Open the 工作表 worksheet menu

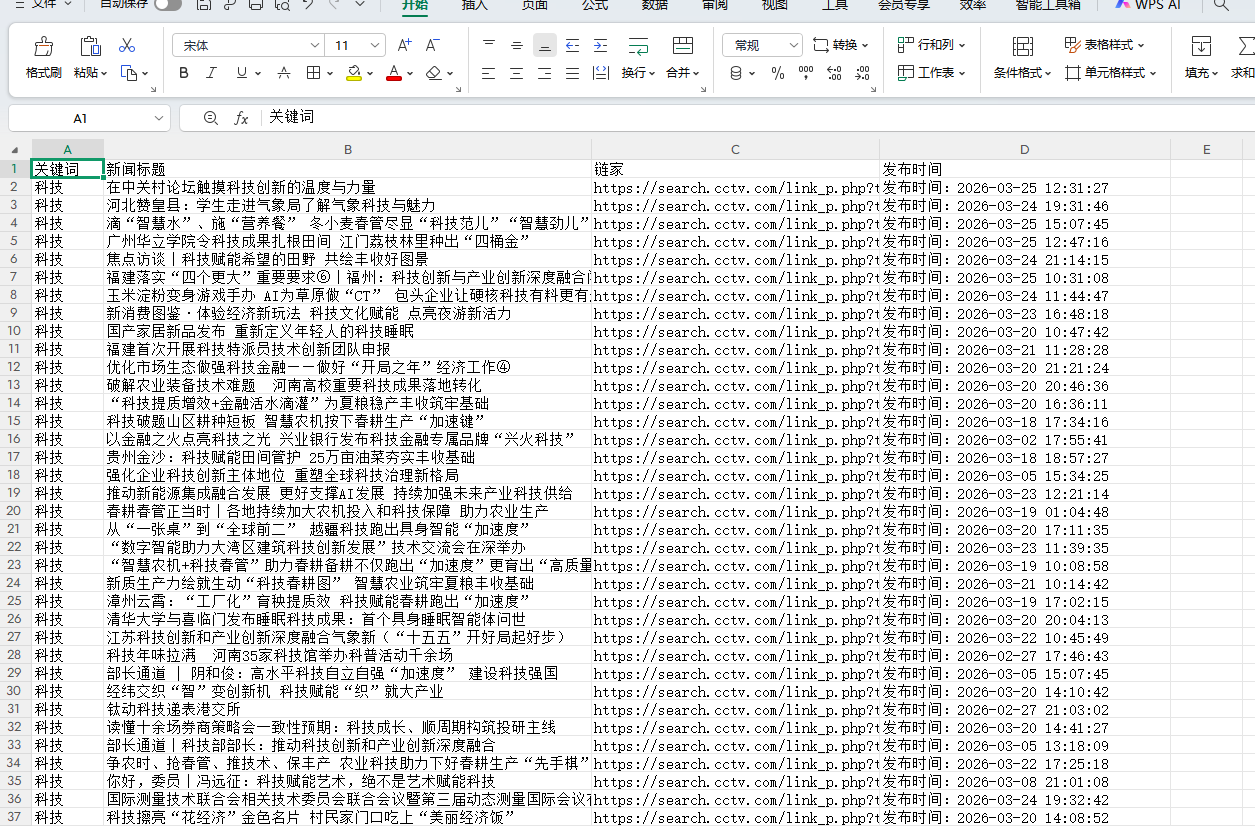931,73
